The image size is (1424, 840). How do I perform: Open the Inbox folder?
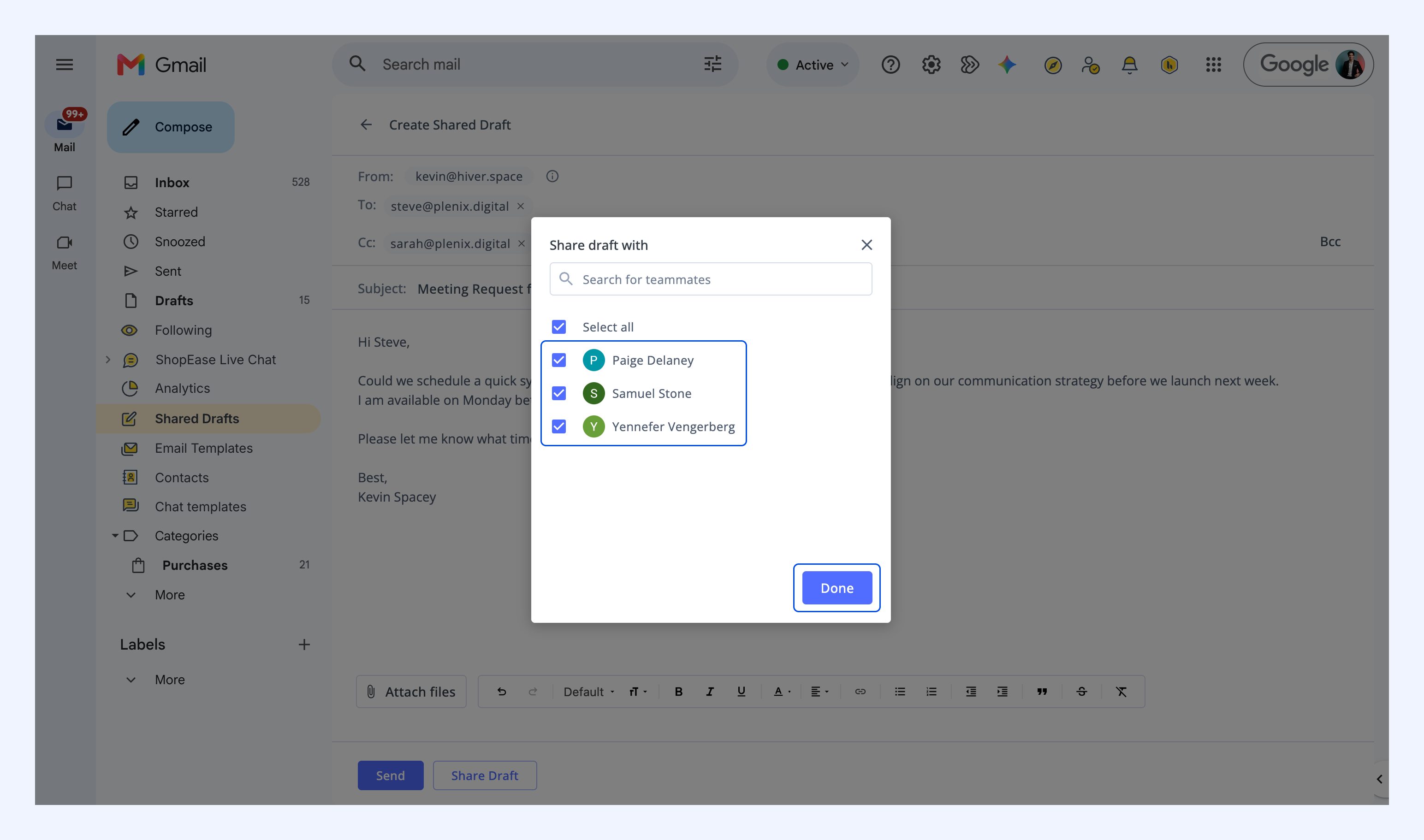point(208,182)
